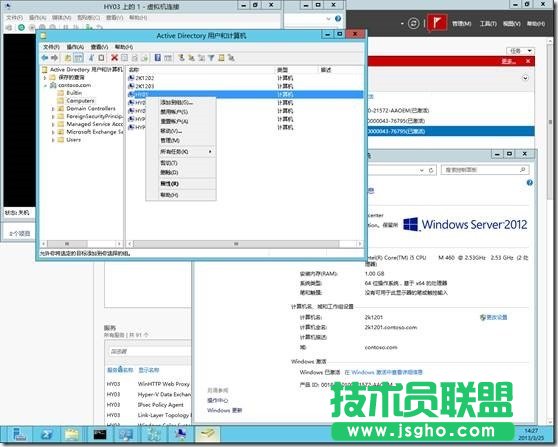Screen dimensions: 558x447
Task: Click the Forward arrow in ADUC toolbar
Action: click(54, 58)
